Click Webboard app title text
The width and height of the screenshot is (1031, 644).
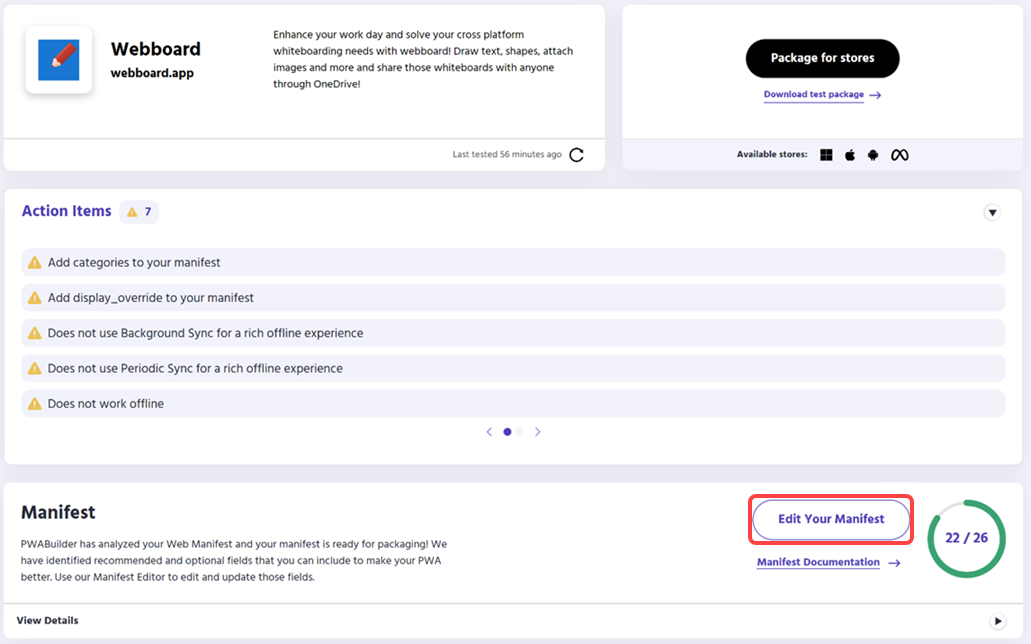tap(156, 49)
